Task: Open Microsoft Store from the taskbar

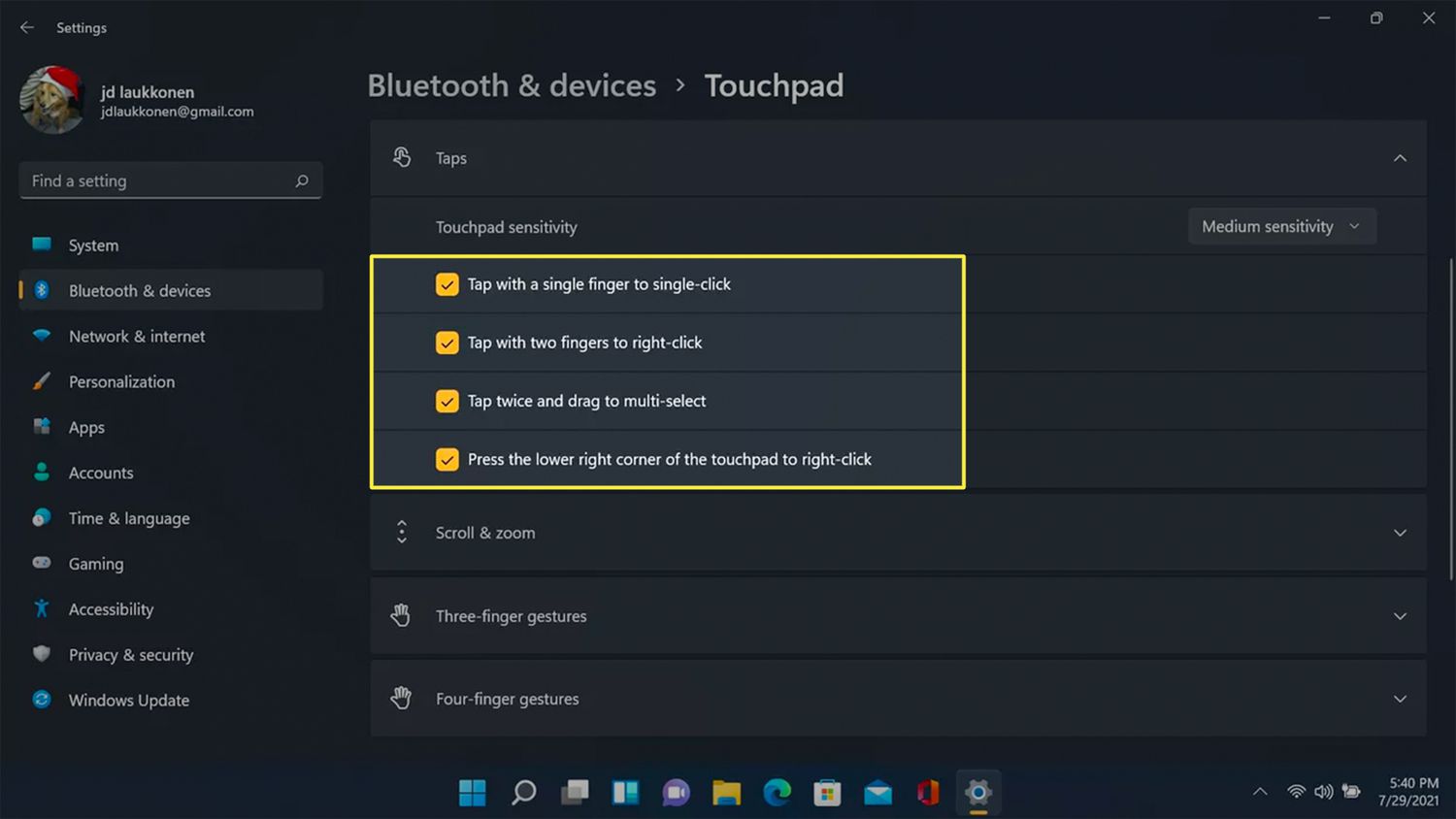Action: [827, 793]
